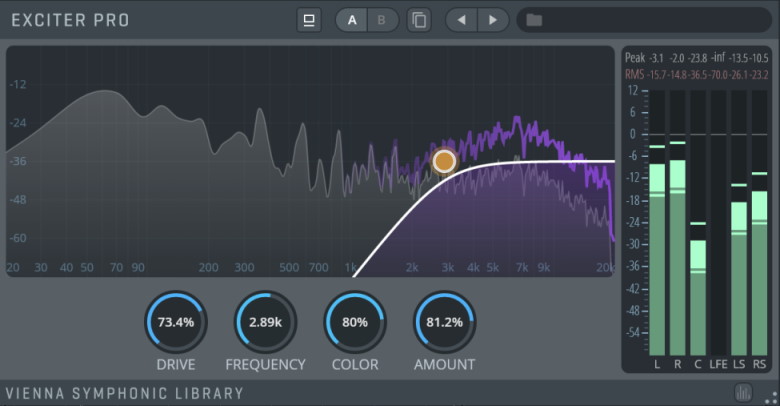Image resolution: width=780 pixels, height=406 pixels.
Task: Toggle the meter display icon bottom right
Action: pyautogui.click(x=743, y=393)
